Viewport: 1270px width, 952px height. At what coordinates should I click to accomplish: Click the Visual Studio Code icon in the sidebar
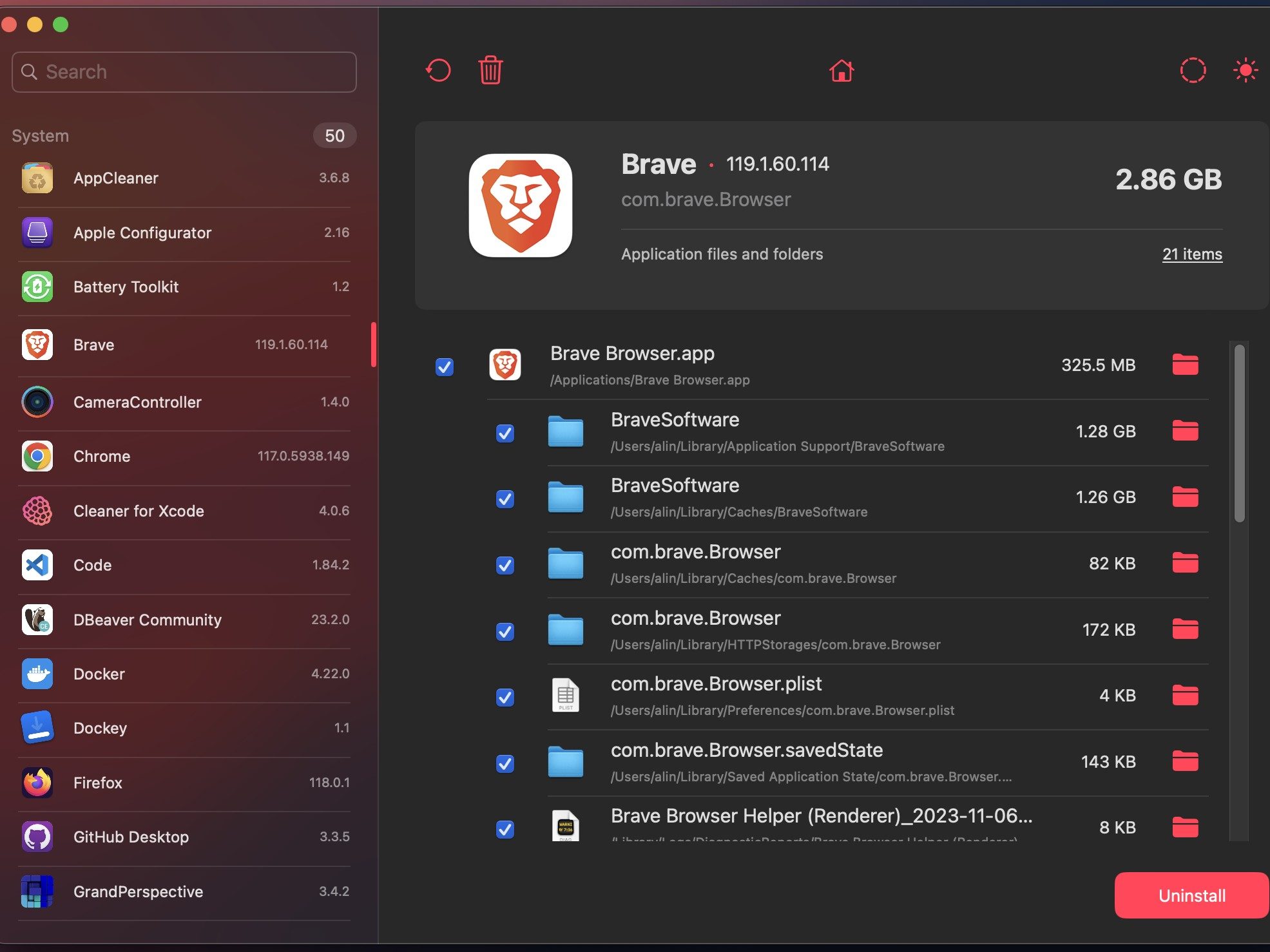pyautogui.click(x=37, y=565)
